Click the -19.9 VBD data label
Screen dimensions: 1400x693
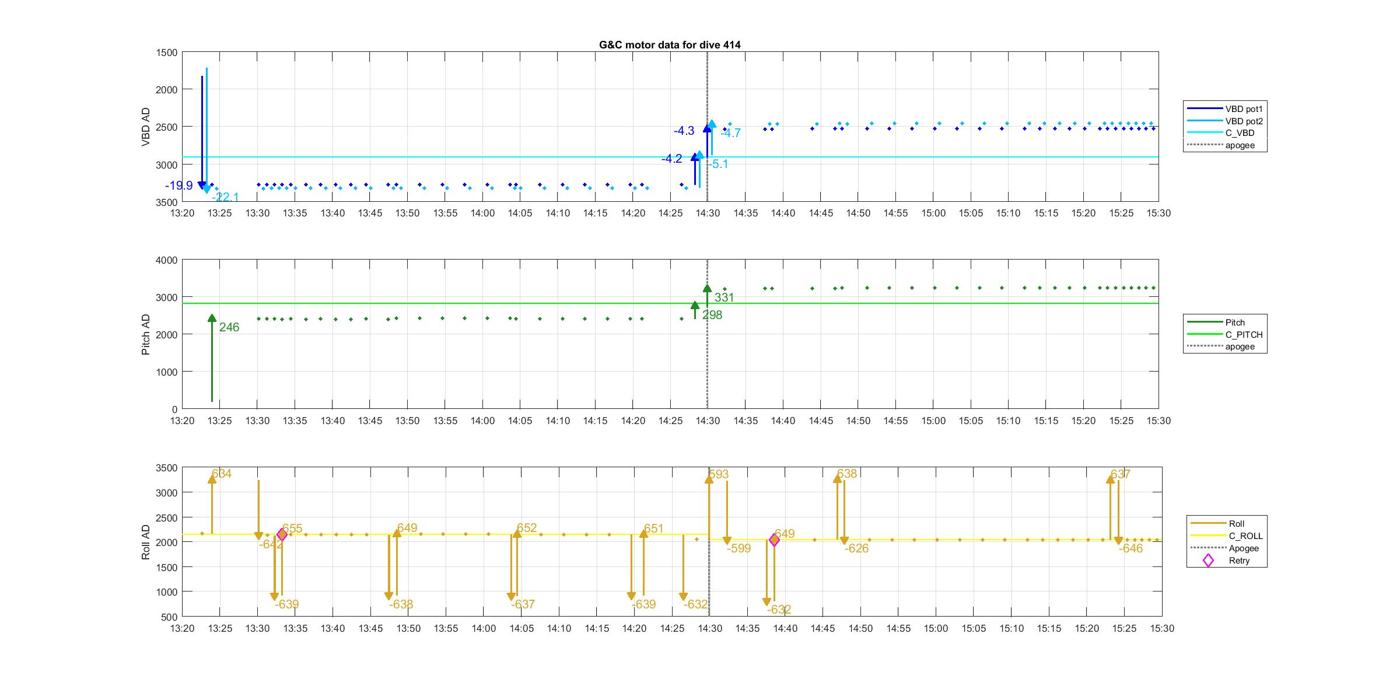[x=179, y=186]
